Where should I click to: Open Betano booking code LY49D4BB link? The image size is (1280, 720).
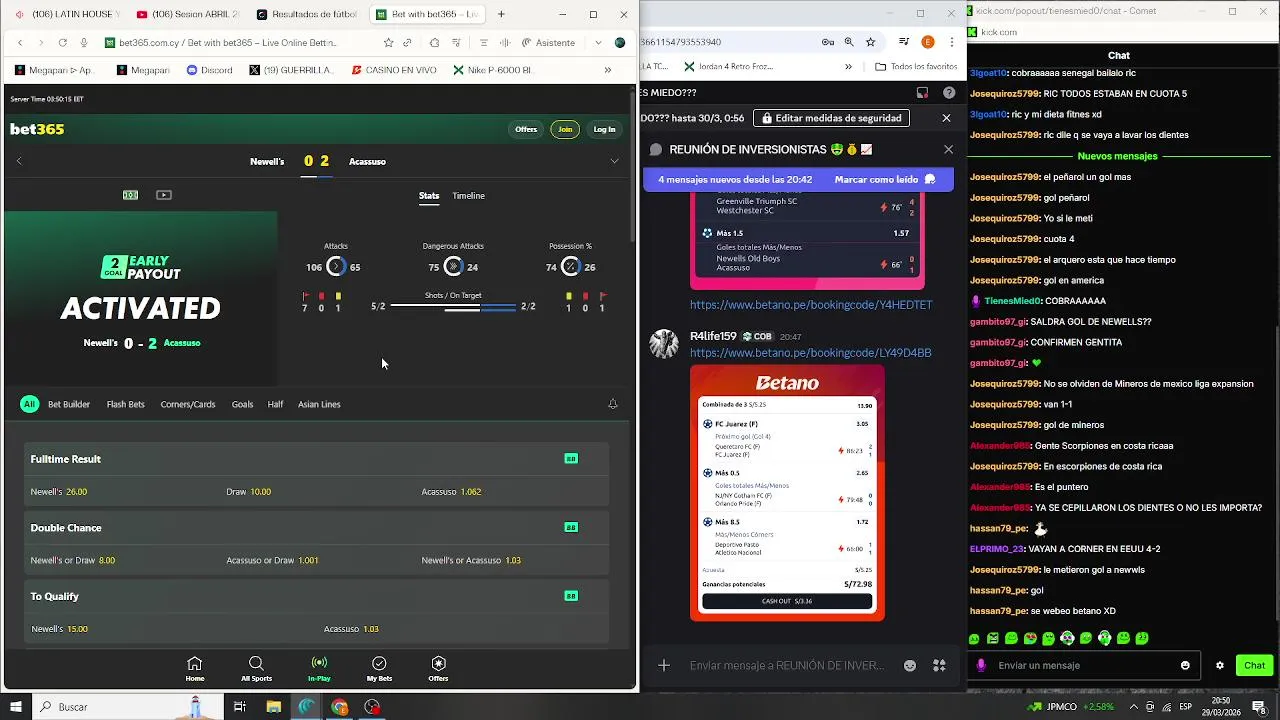coord(811,353)
